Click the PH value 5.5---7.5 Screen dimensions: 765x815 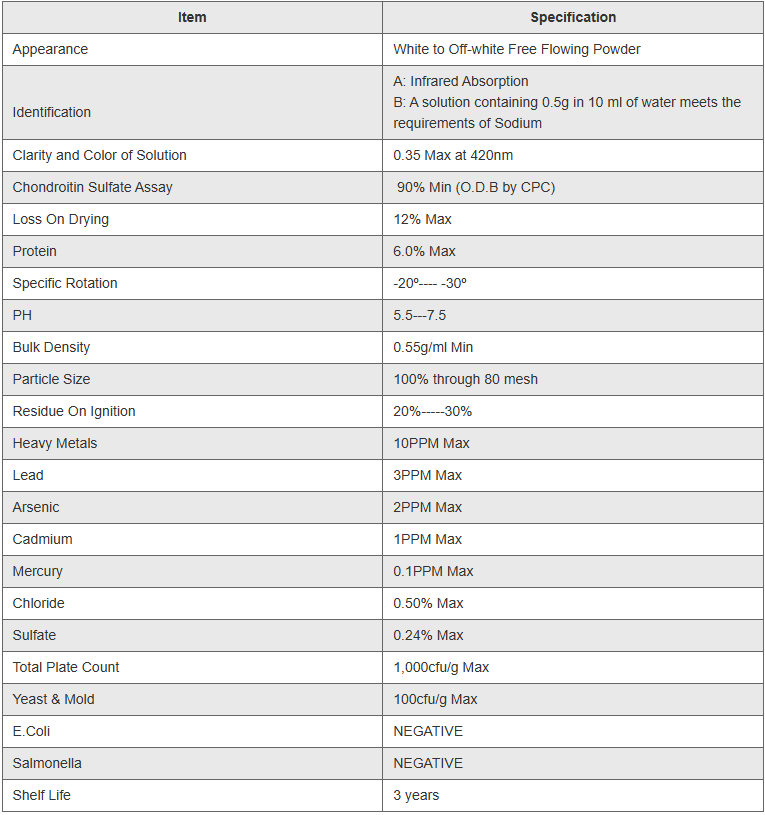(419, 315)
